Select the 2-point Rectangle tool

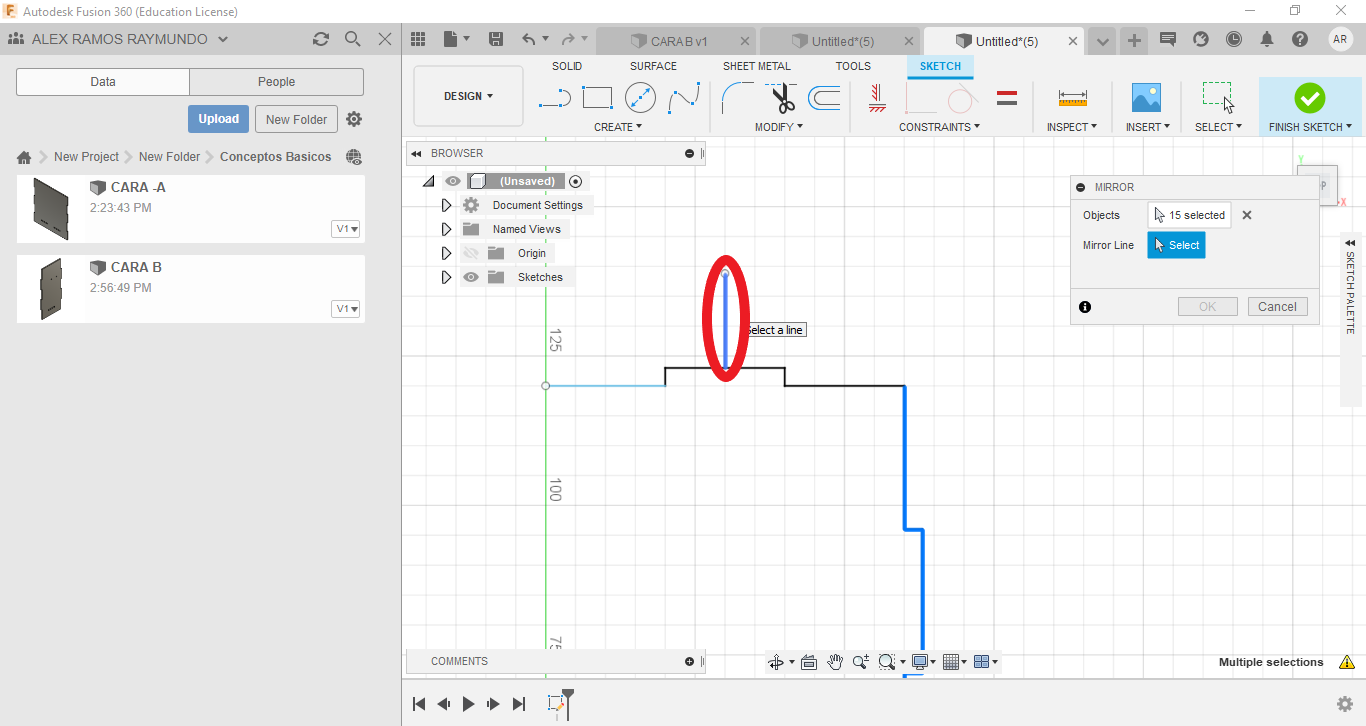597,98
